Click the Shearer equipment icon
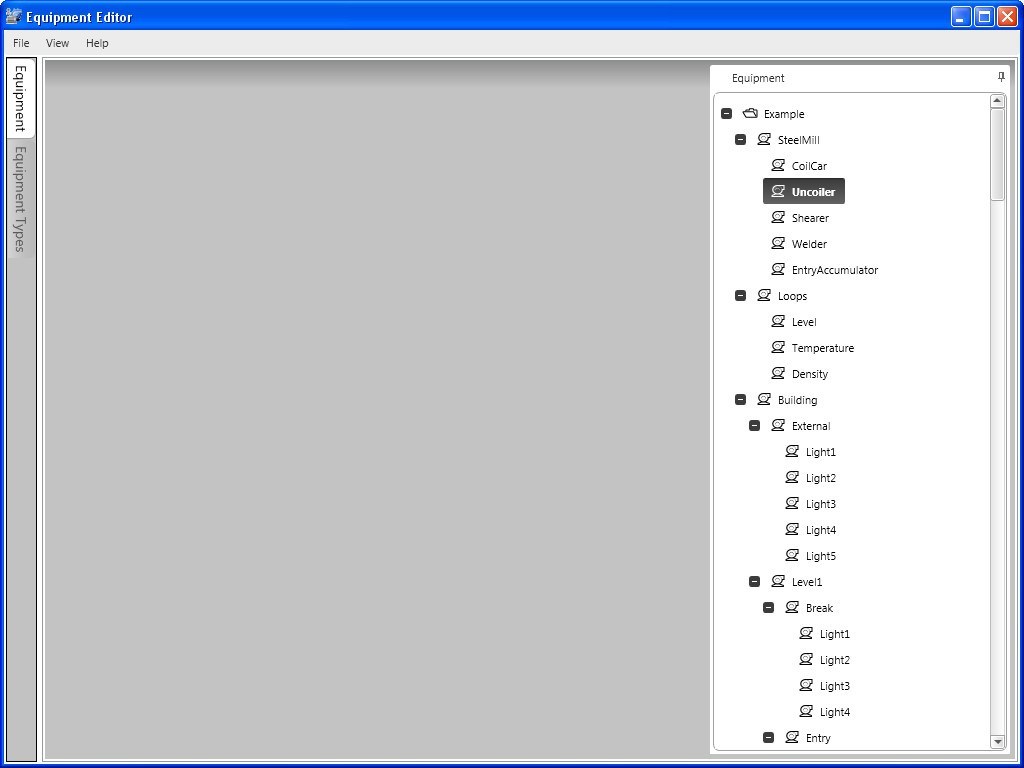Screen dimensions: 1024x768 (780, 217)
